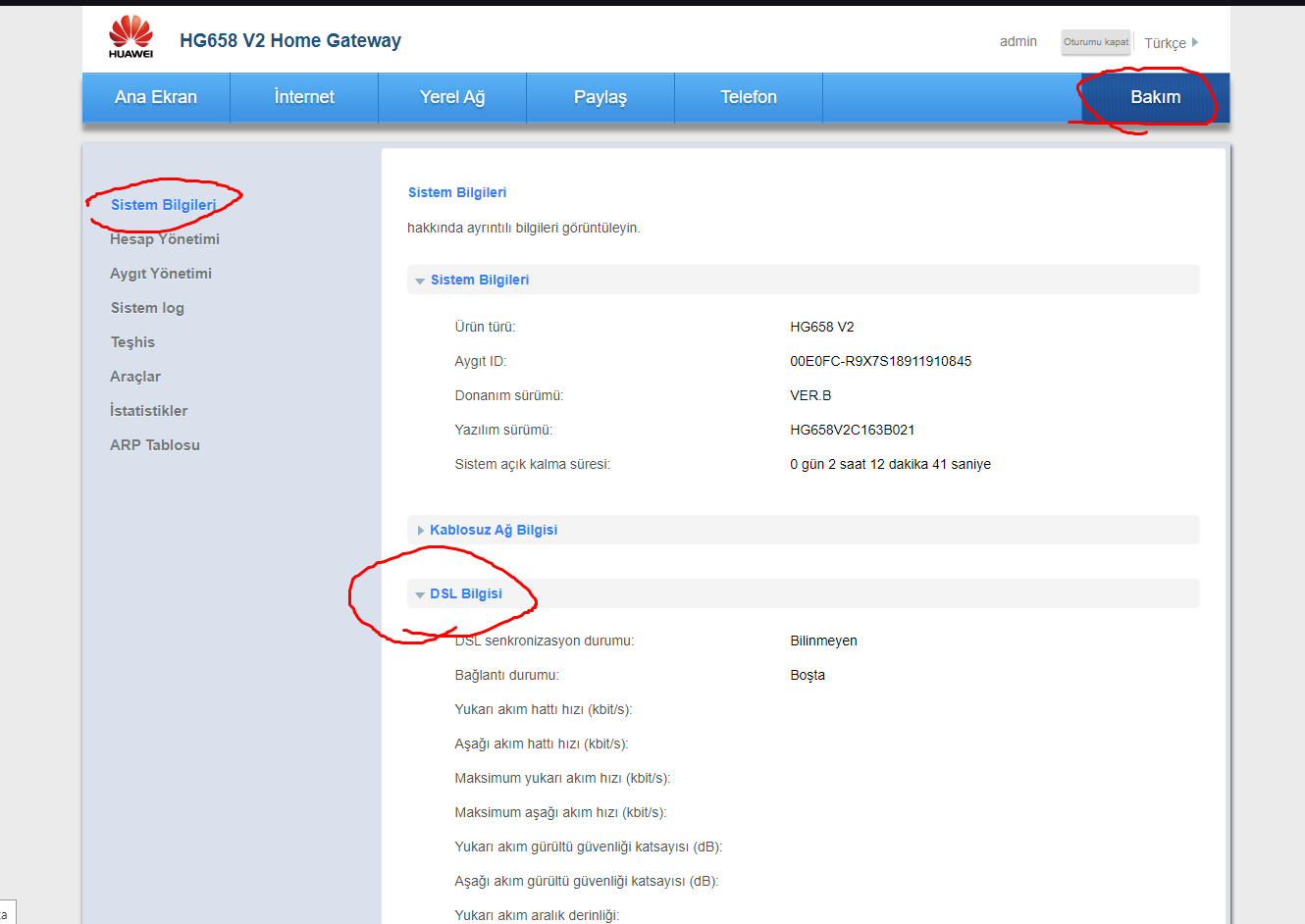Click the Ürün türü value HG658 V2
1305x924 pixels.
pos(821,327)
